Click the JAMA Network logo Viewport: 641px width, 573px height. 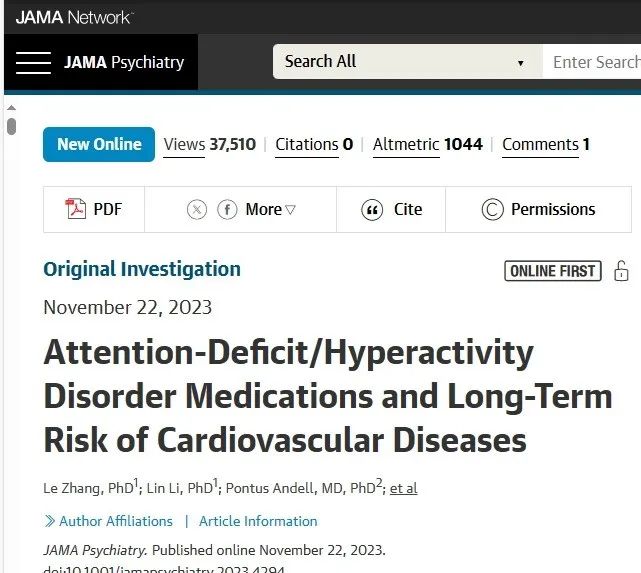75,17
